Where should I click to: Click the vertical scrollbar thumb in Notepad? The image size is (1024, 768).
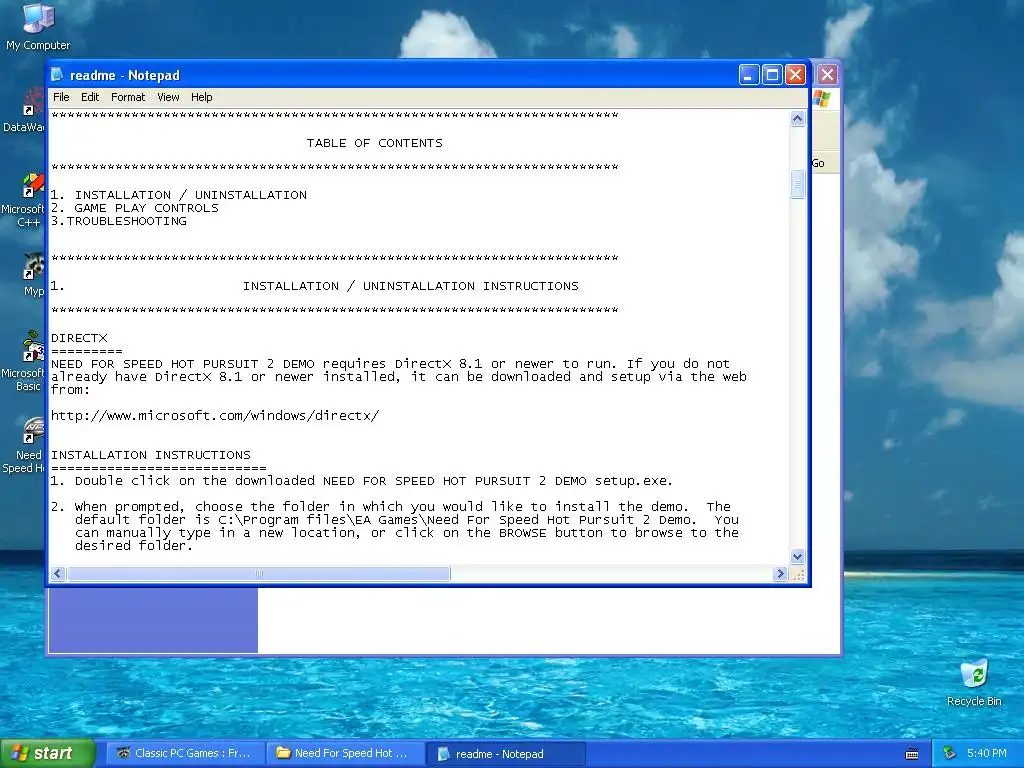coord(797,184)
